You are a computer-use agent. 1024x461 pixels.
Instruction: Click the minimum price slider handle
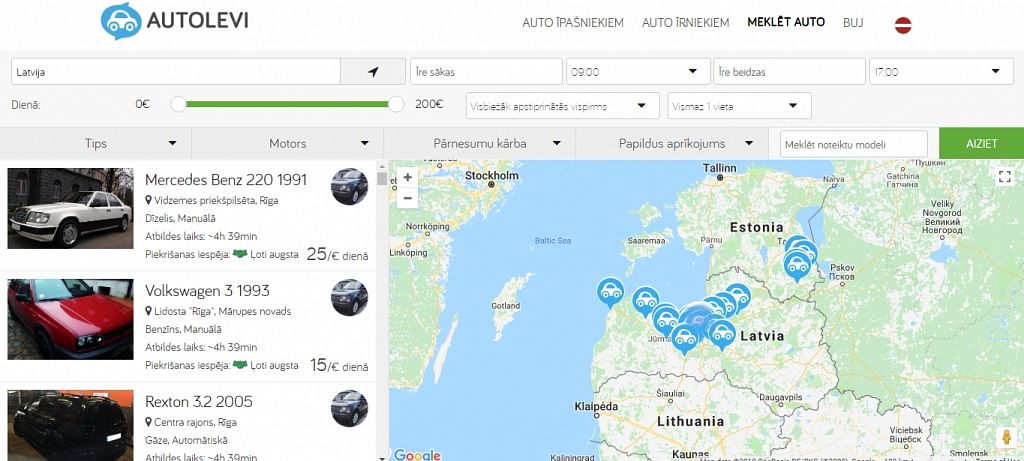coord(178,104)
